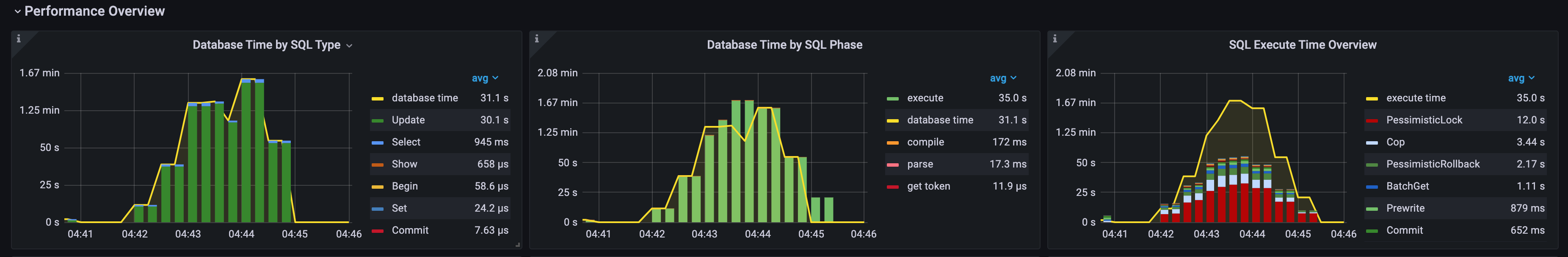Viewport: 1568px width, 257px height.
Task: Open avg sort dropdown in SQL Phase legend
Action: point(1002,78)
